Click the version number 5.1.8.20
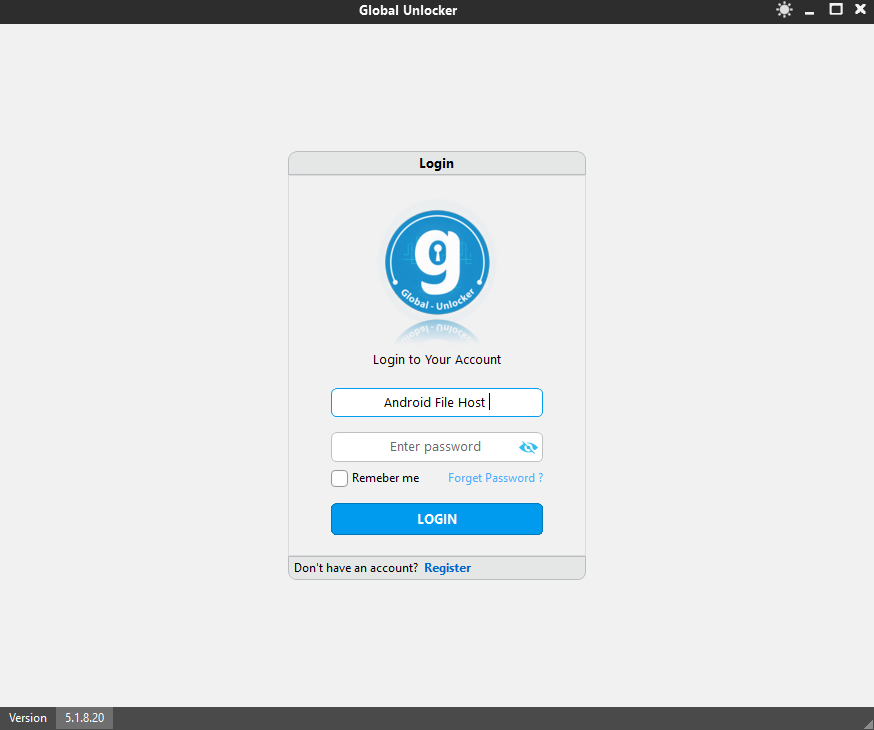Image resolution: width=874 pixels, height=730 pixels. (x=84, y=718)
